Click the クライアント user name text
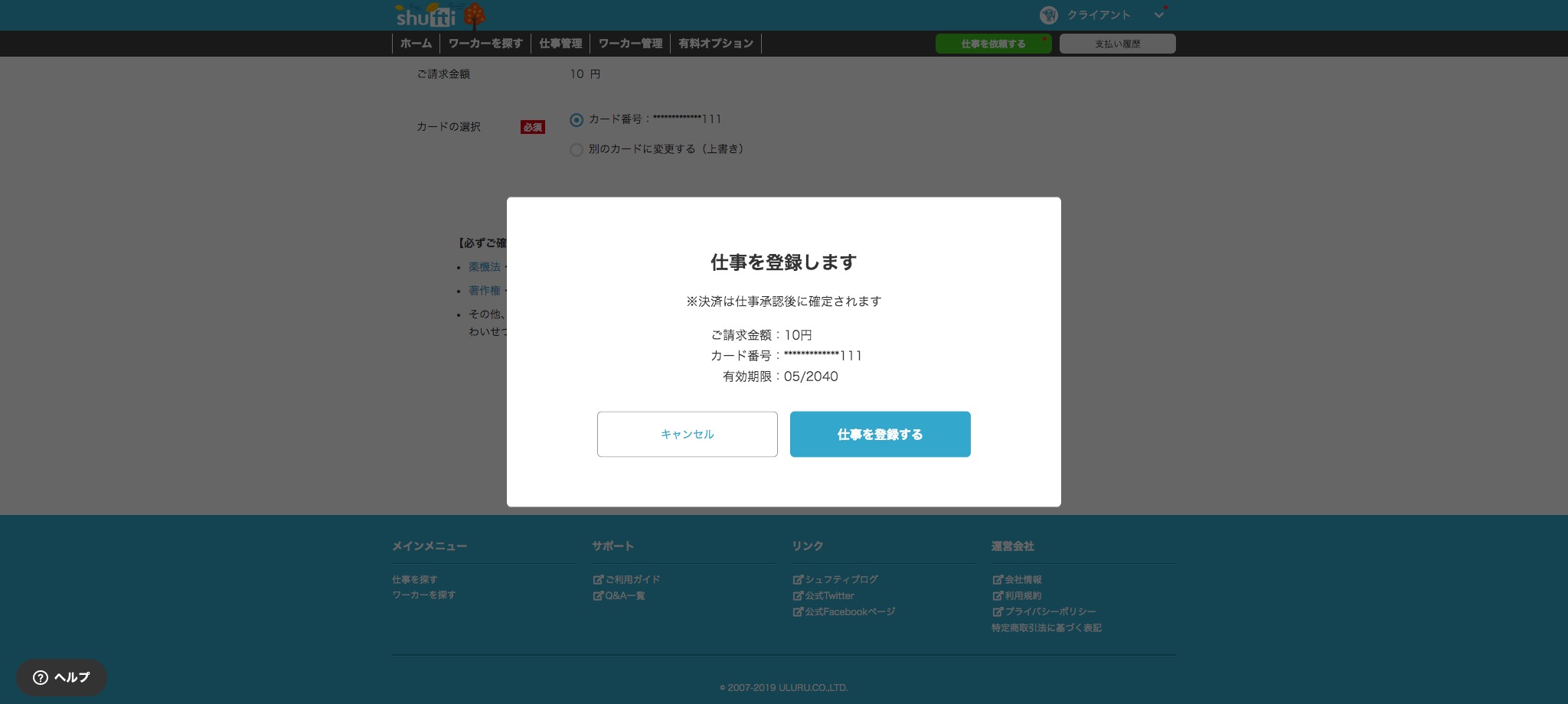The width and height of the screenshot is (1568, 704). click(1099, 15)
